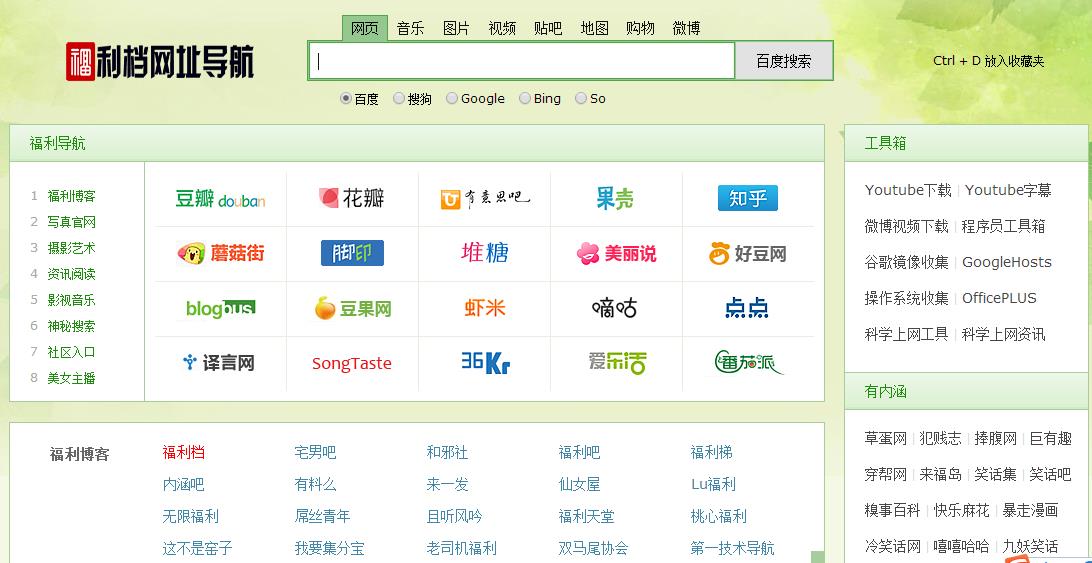The image size is (1092, 563).
Task: Open 资讯阅读 category link
Action: (x=71, y=274)
